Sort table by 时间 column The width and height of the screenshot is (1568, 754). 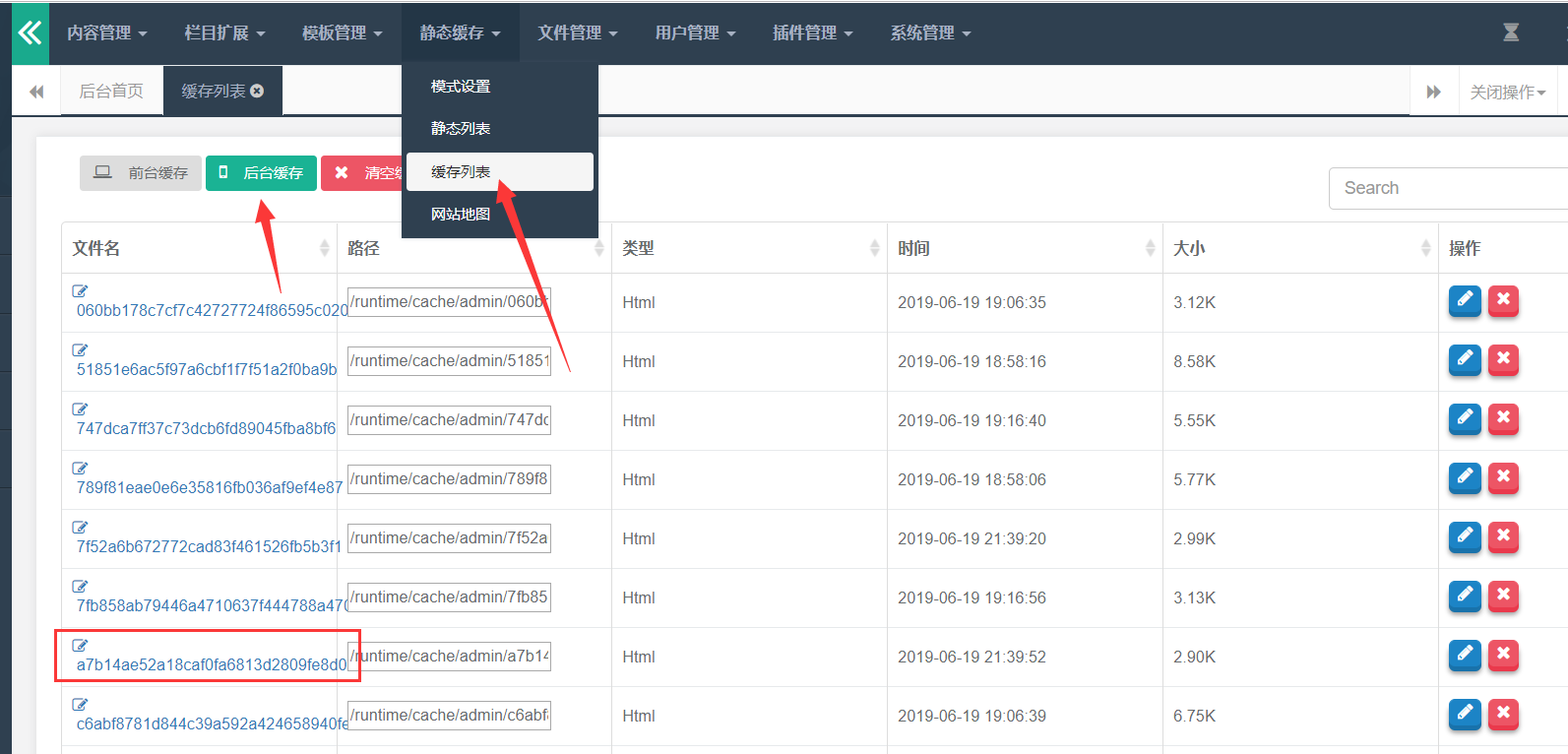coord(1025,248)
